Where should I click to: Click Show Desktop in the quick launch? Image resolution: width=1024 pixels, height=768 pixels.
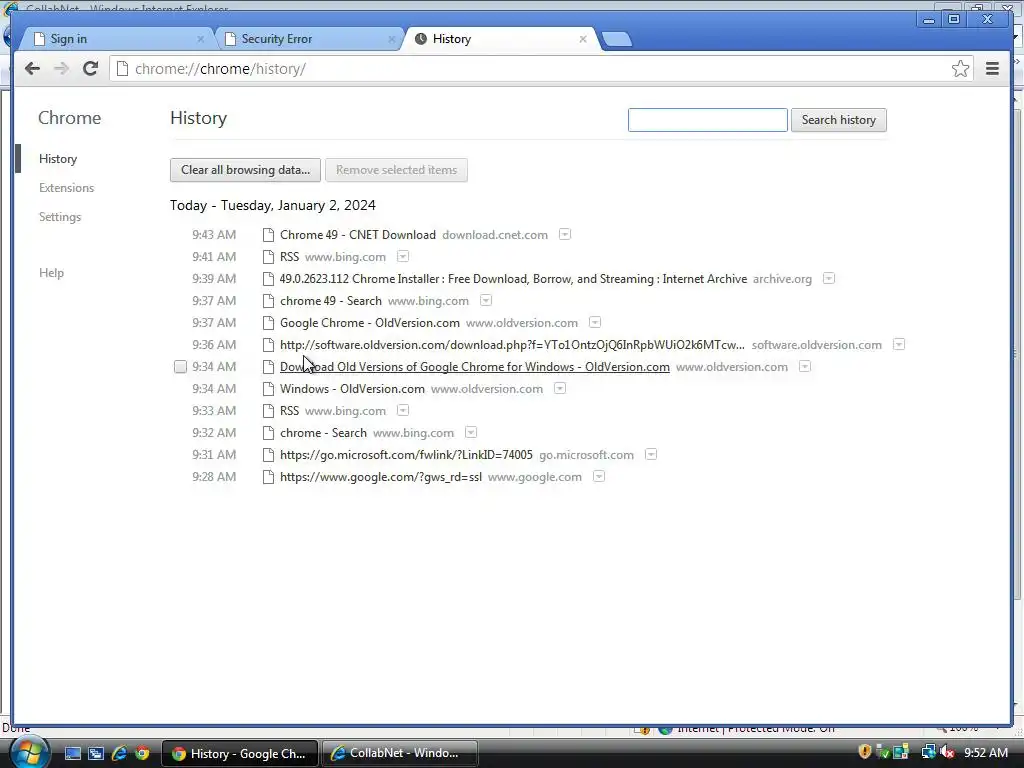coord(72,753)
